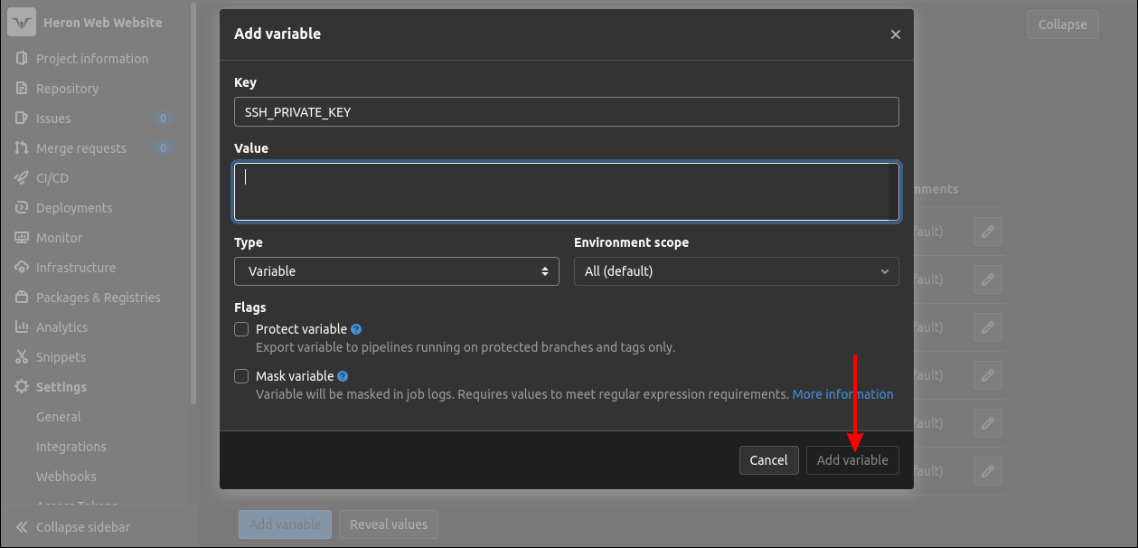
Task: Open the More information link
Action: pyautogui.click(x=843, y=394)
